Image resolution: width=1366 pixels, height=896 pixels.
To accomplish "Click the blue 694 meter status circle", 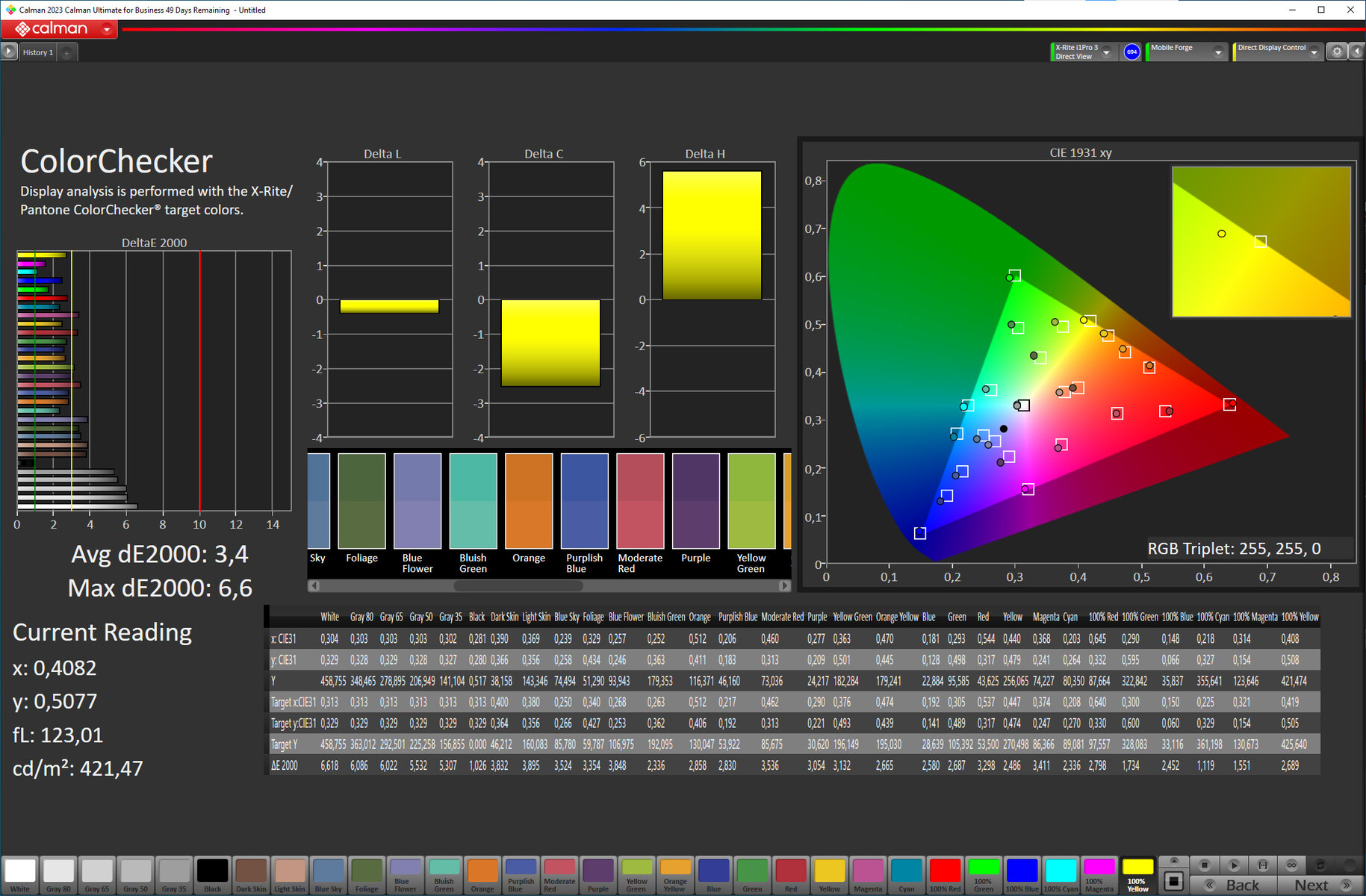I will pyautogui.click(x=1131, y=52).
